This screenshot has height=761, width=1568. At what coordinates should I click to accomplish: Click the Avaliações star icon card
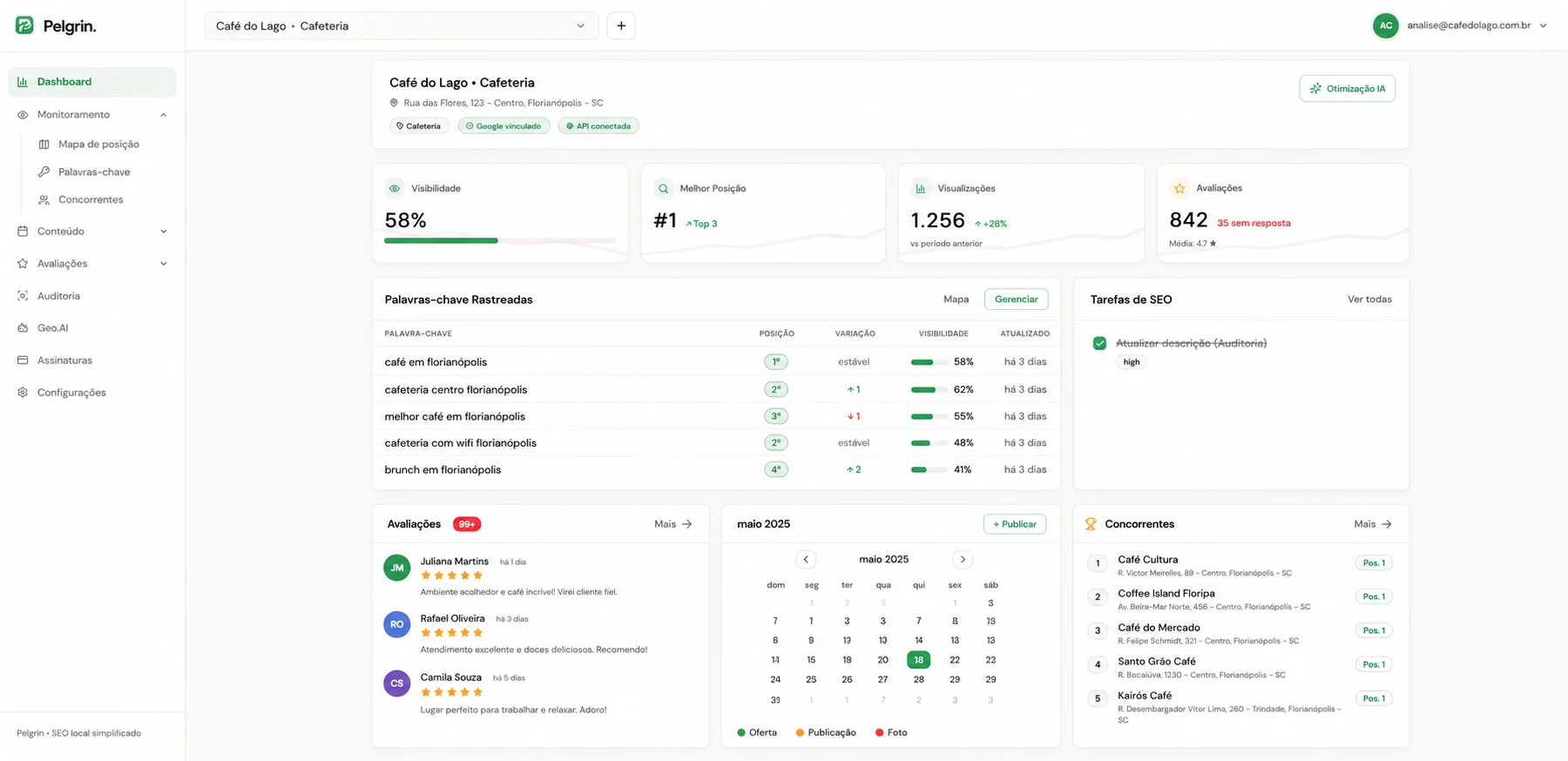point(1179,188)
